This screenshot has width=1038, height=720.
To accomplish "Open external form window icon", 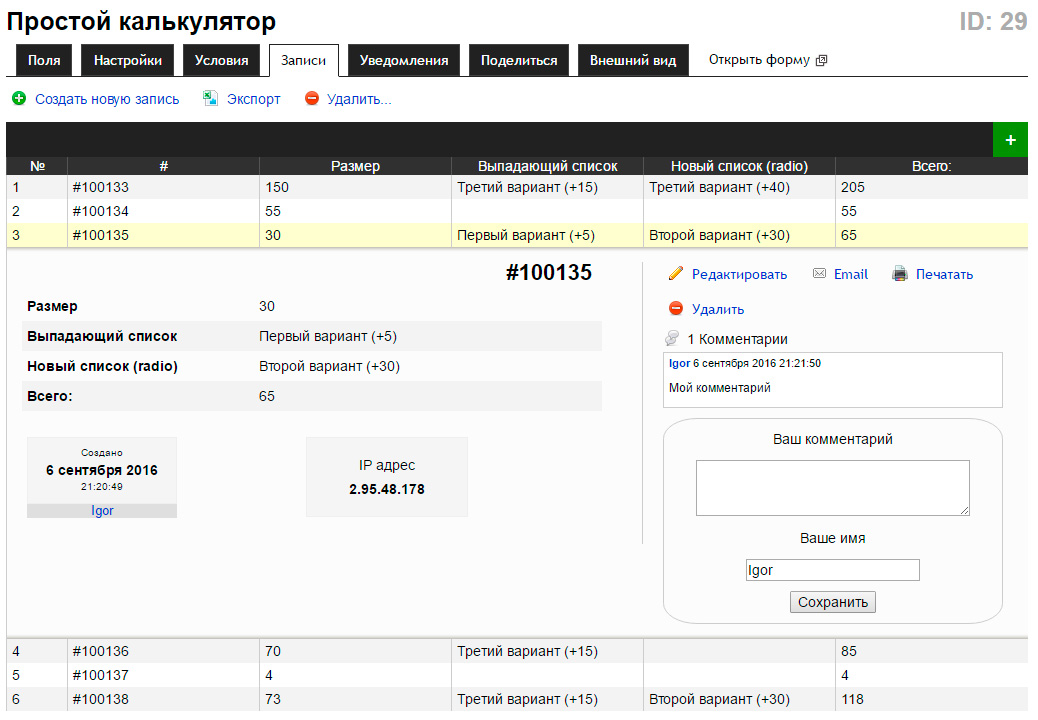I will (x=822, y=60).
